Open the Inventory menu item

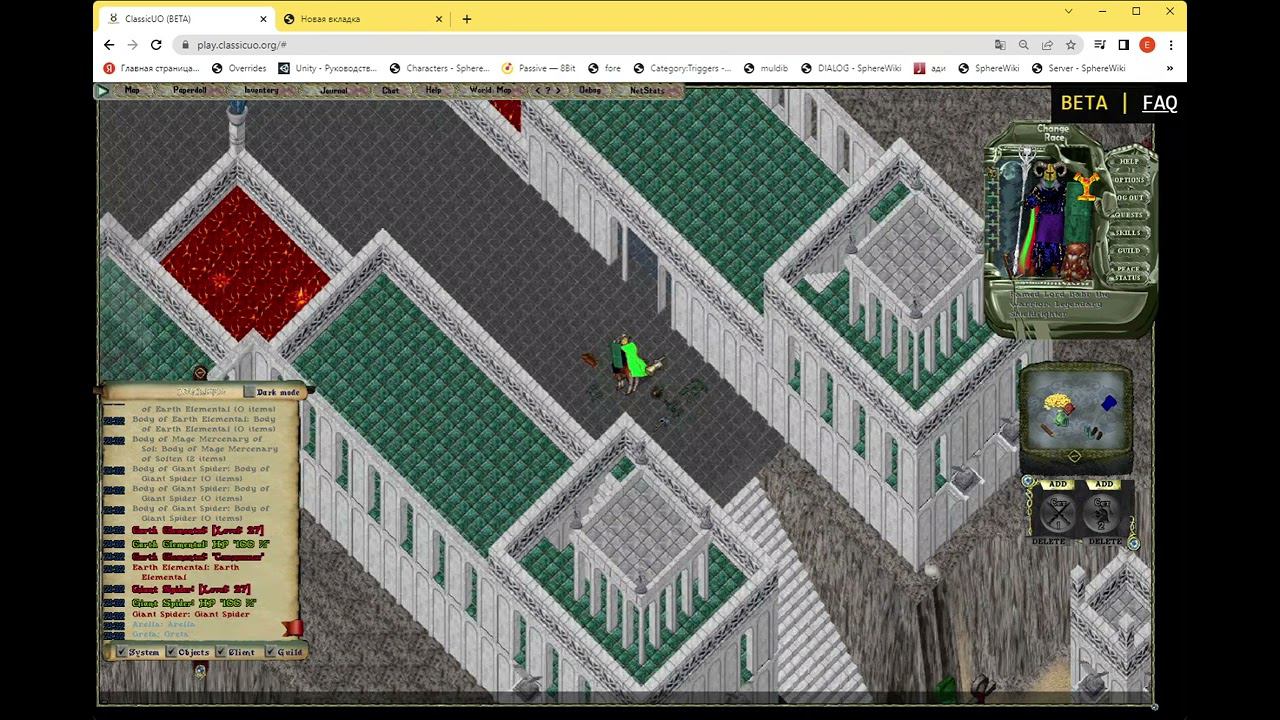[261, 91]
